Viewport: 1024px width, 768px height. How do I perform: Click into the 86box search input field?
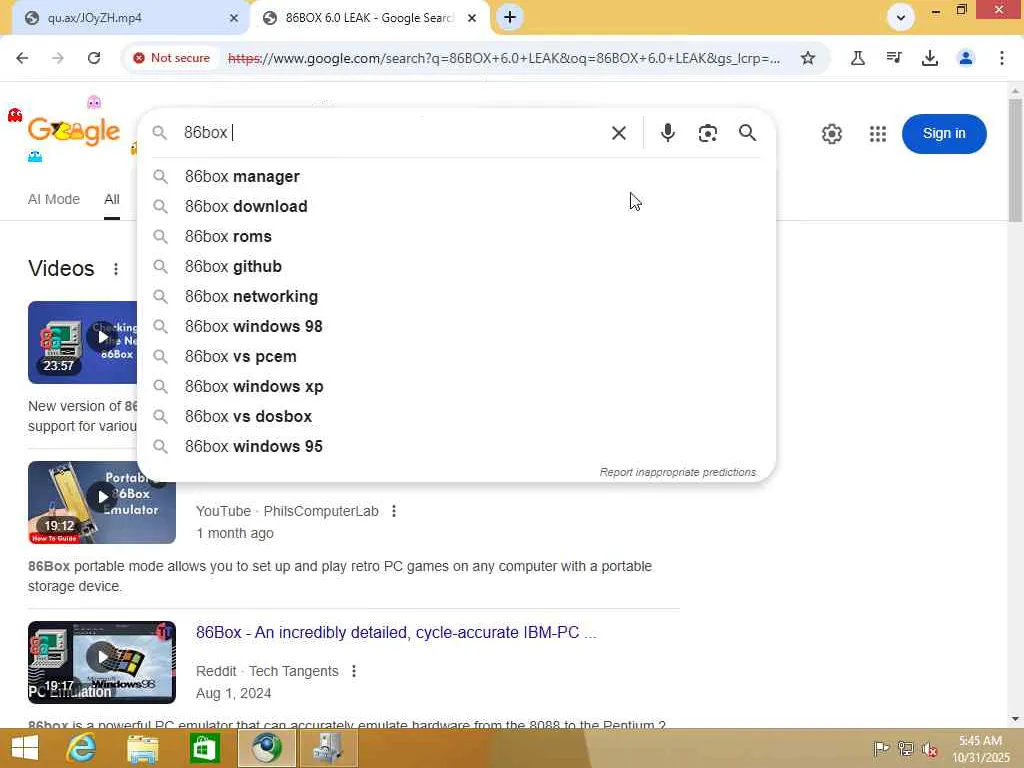[392, 133]
